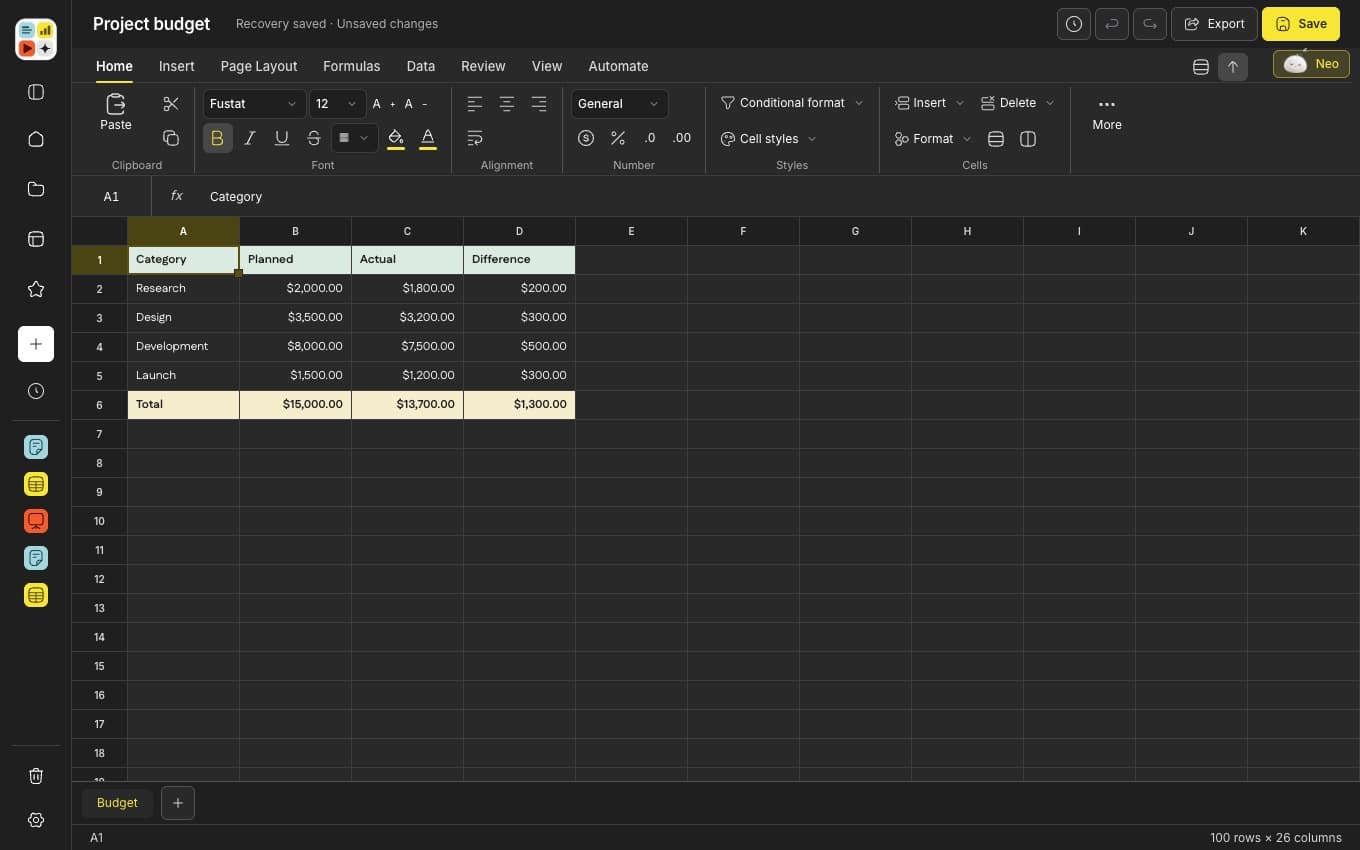Screen dimensions: 1360x850
Task: Open the fill color bucket
Action: (x=396, y=138)
